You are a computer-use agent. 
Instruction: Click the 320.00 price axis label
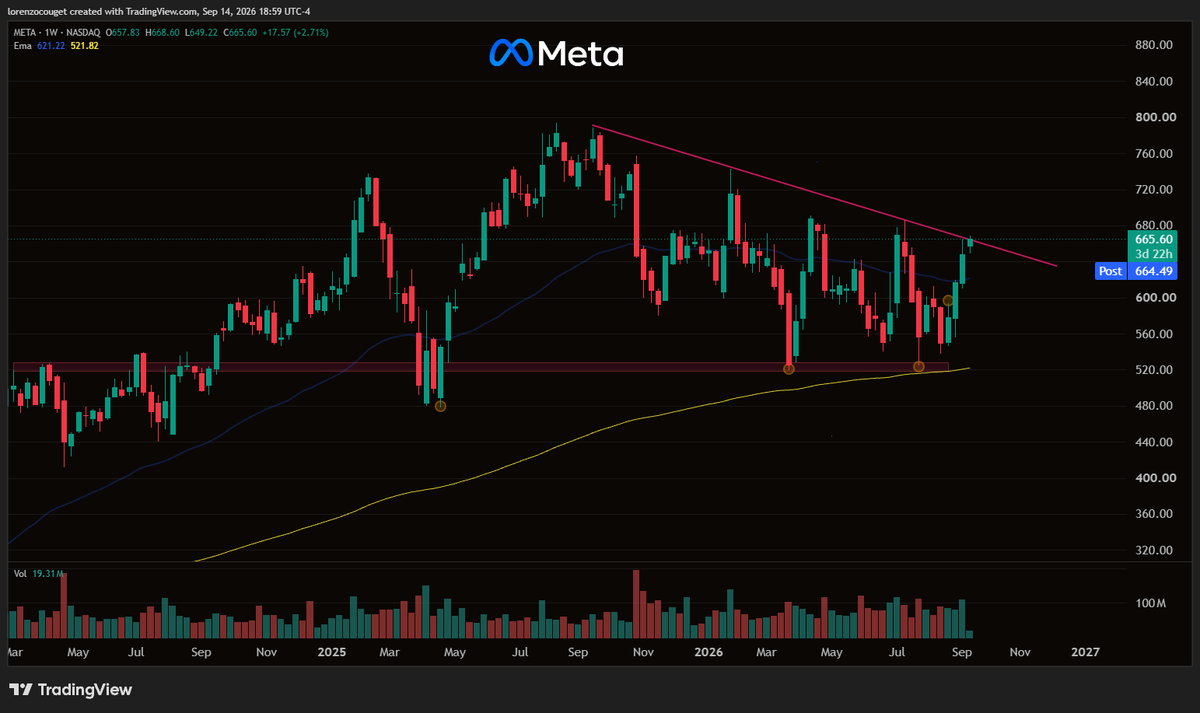(1153, 550)
